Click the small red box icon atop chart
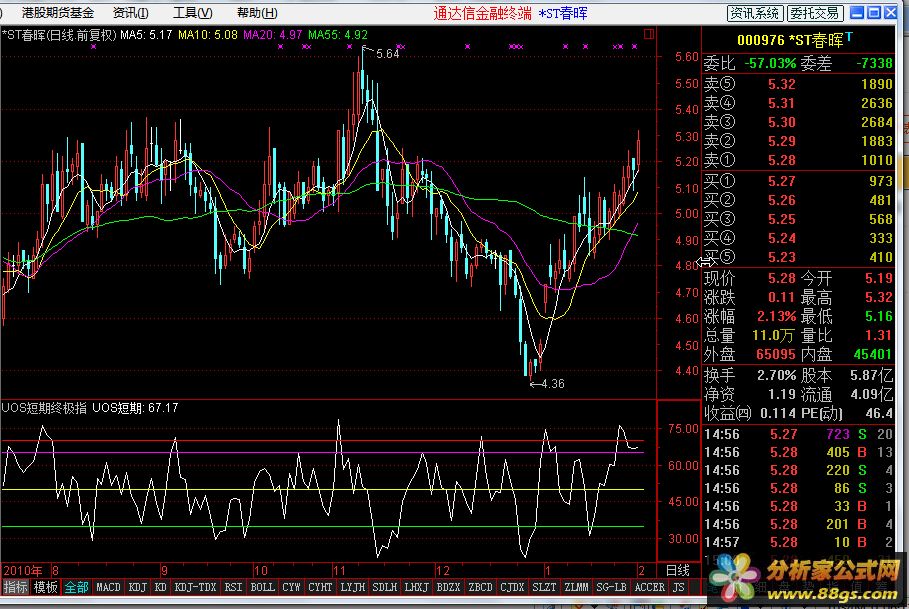The image size is (909, 609). (649, 34)
